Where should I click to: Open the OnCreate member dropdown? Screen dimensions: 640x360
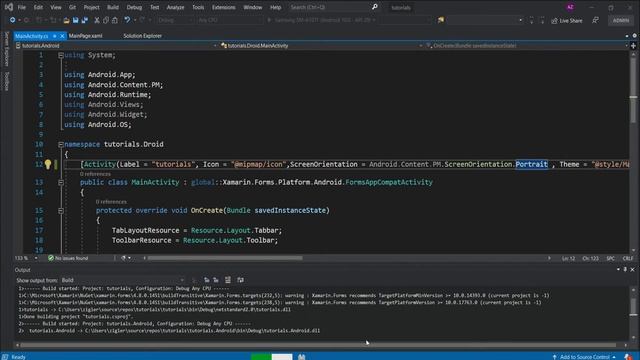pos(527,46)
